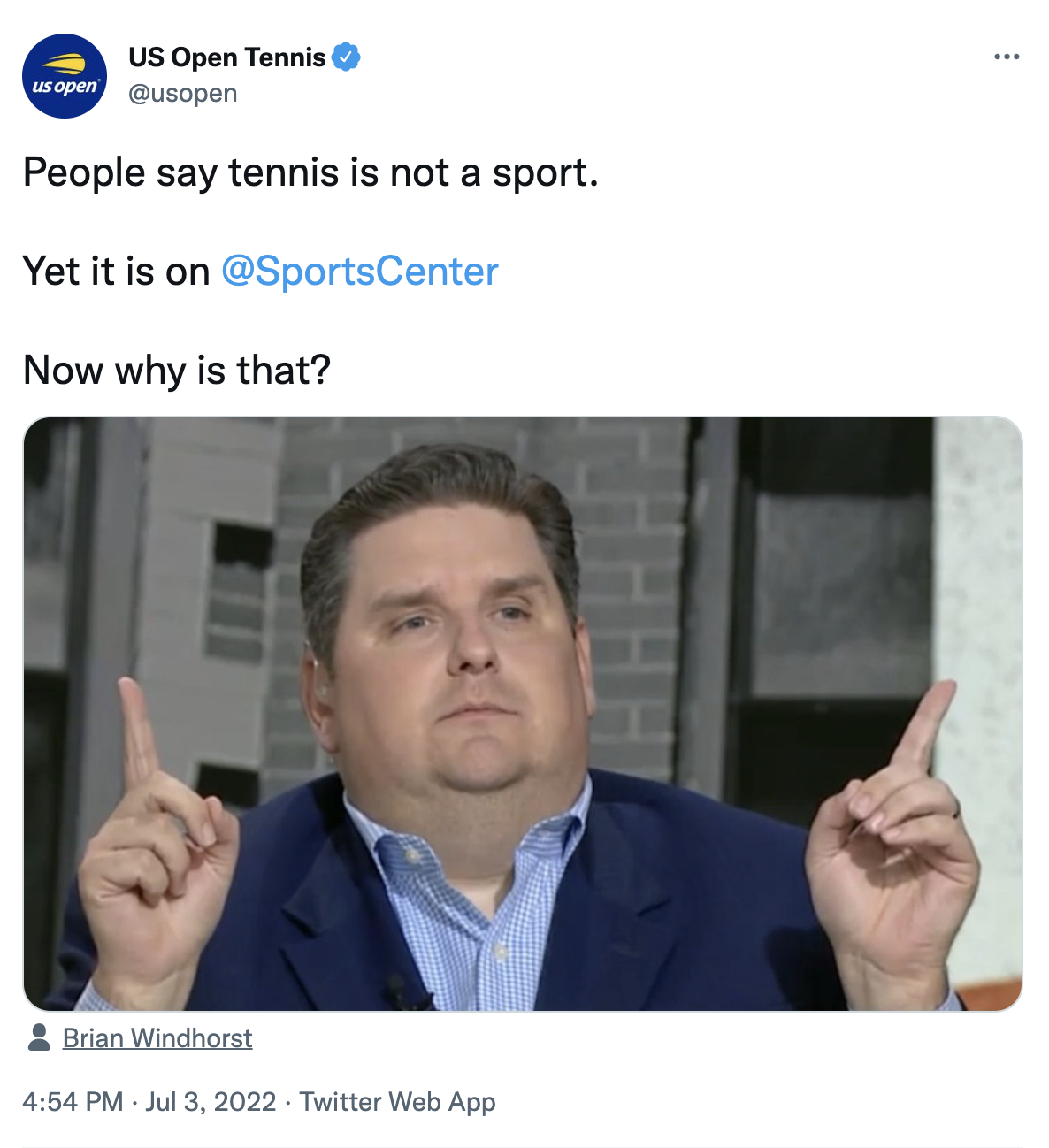Screen dimensions: 1049x1148
Task: Click the US Open Tennis display name
Action: (226, 55)
